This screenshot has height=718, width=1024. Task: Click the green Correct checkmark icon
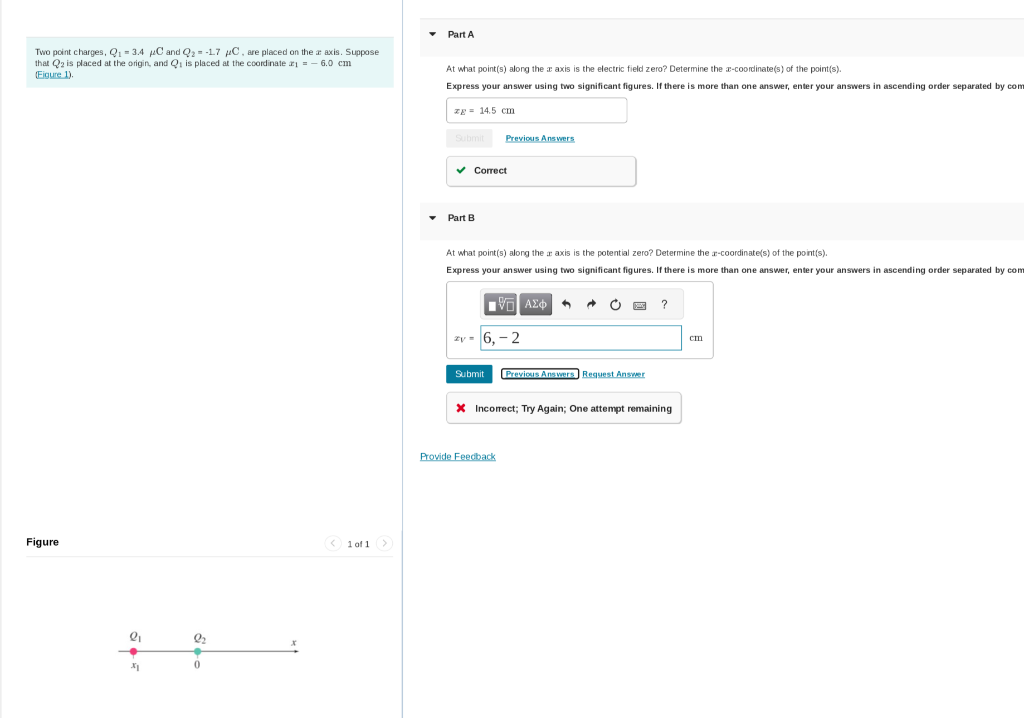point(460,170)
